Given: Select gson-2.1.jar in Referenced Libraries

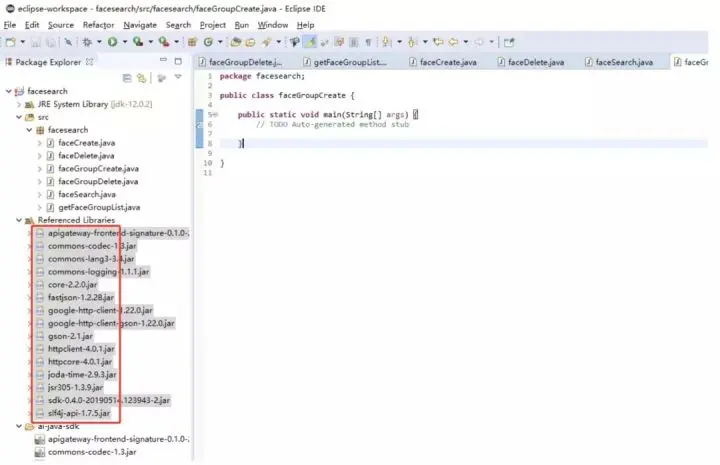Looking at the screenshot, I should click(x=70, y=336).
